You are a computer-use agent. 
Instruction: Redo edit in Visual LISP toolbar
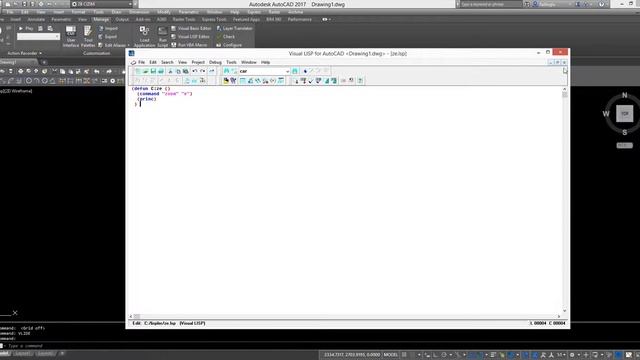click(202, 71)
